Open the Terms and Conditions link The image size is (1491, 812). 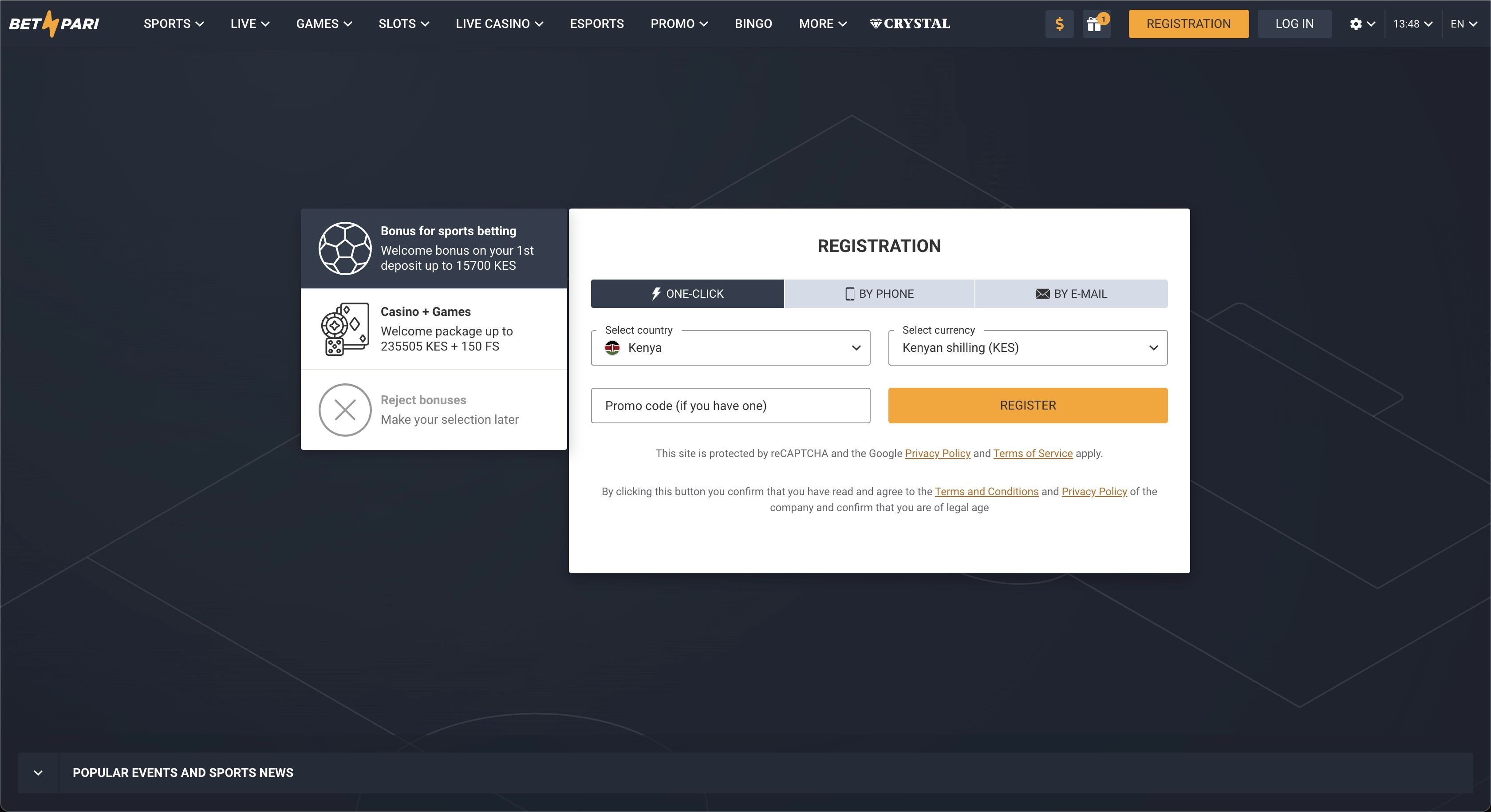pyautogui.click(x=987, y=491)
